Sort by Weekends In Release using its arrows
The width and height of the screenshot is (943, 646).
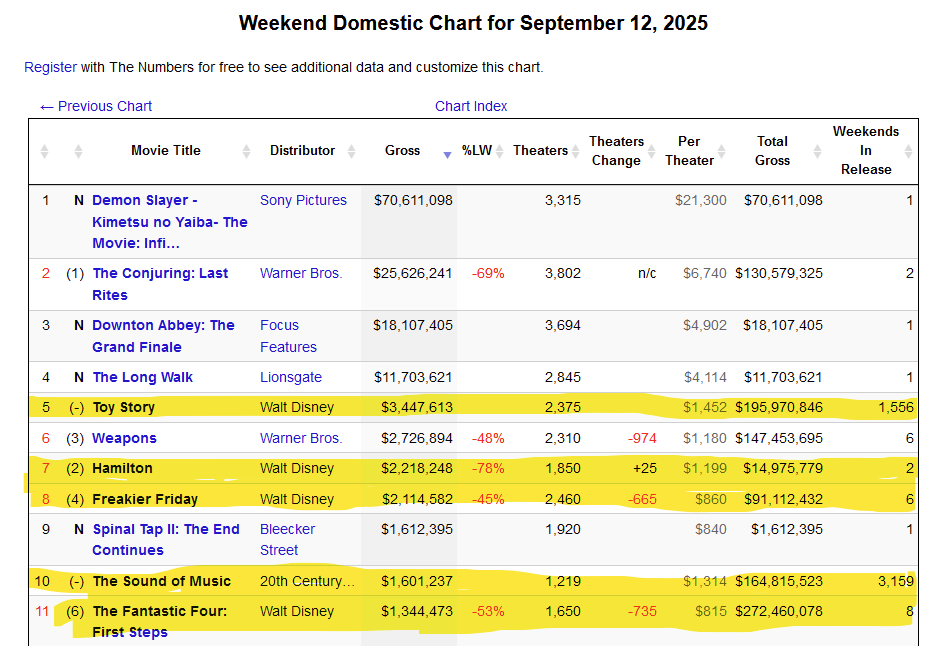click(909, 151)
